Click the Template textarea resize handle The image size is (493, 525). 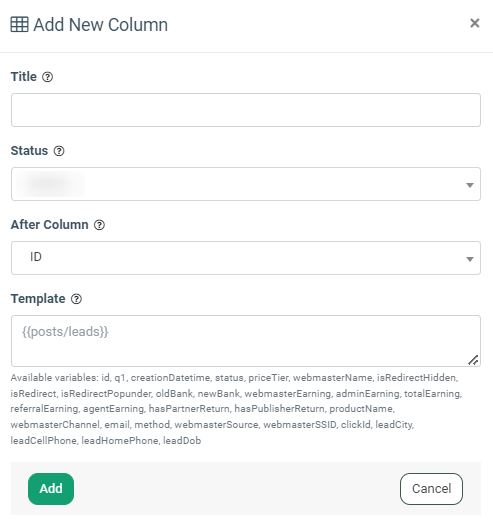[x=473, y=360]
